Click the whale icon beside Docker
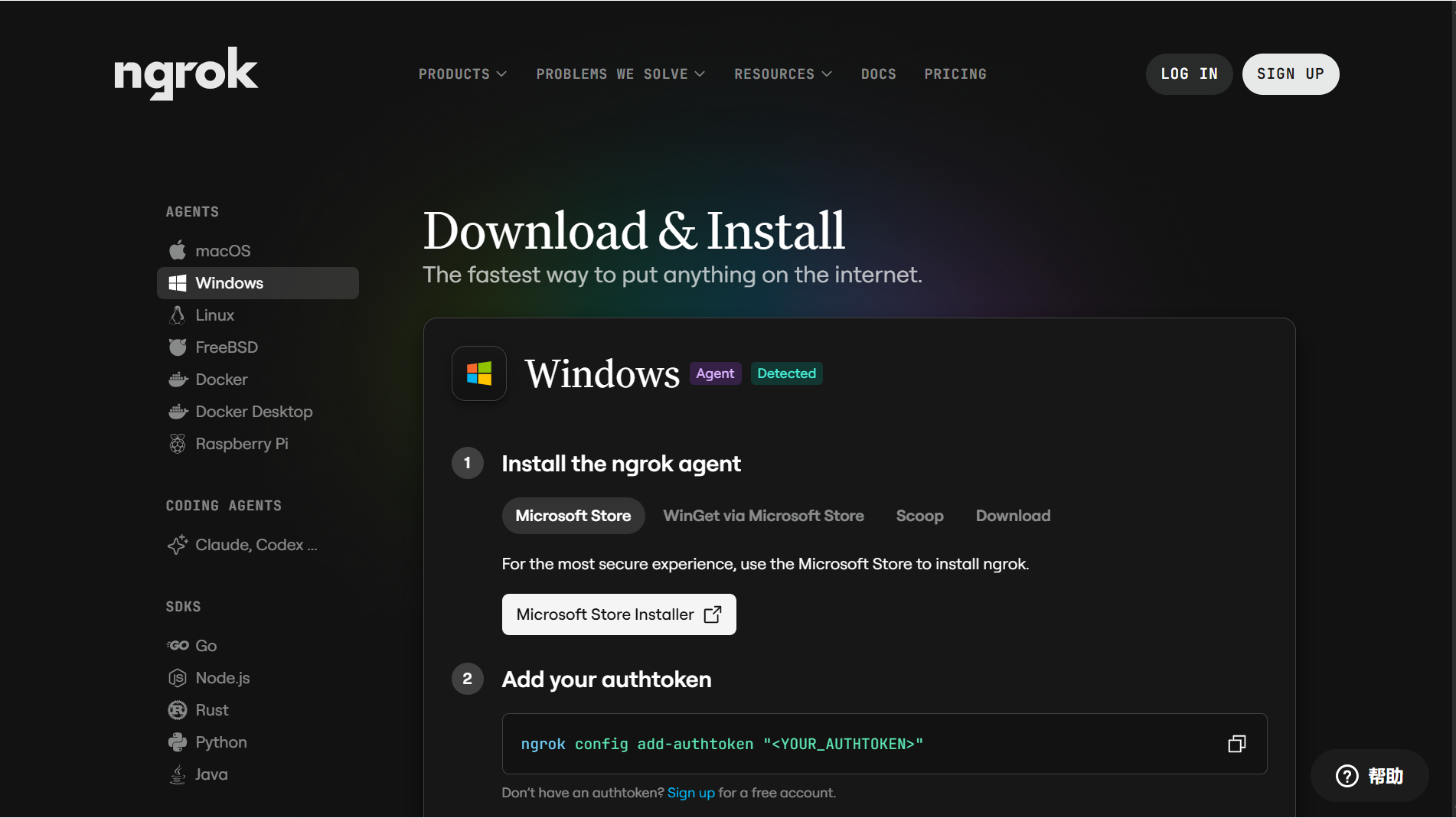This screenshot has height=818, width=1456. pos(178,380)
